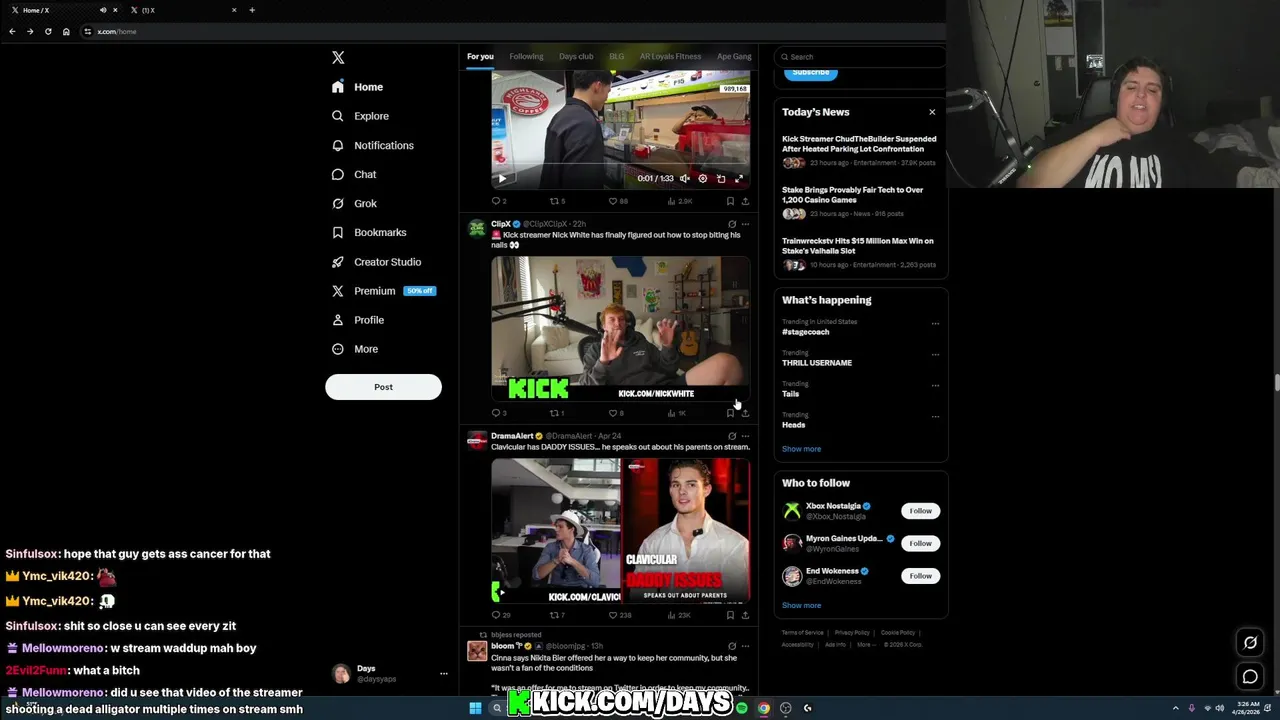Open more options on the DramaAlert post
Image resolution: width=1280 pixels, height=720 pixels.
745,436
